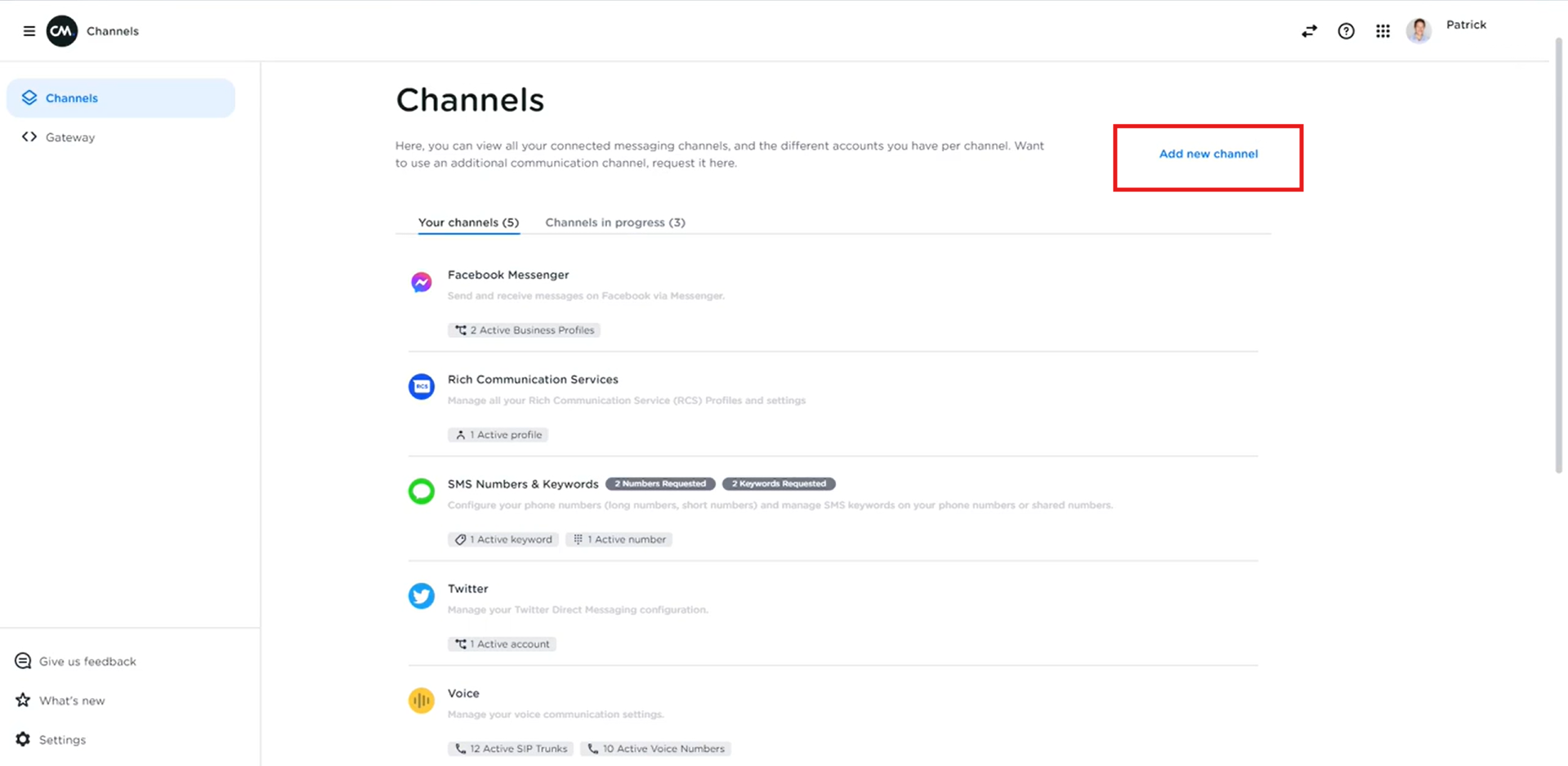Click the switch accounts arrows icon
Viewport: 1568px width, 766px height.
(x=1309, y=31)
